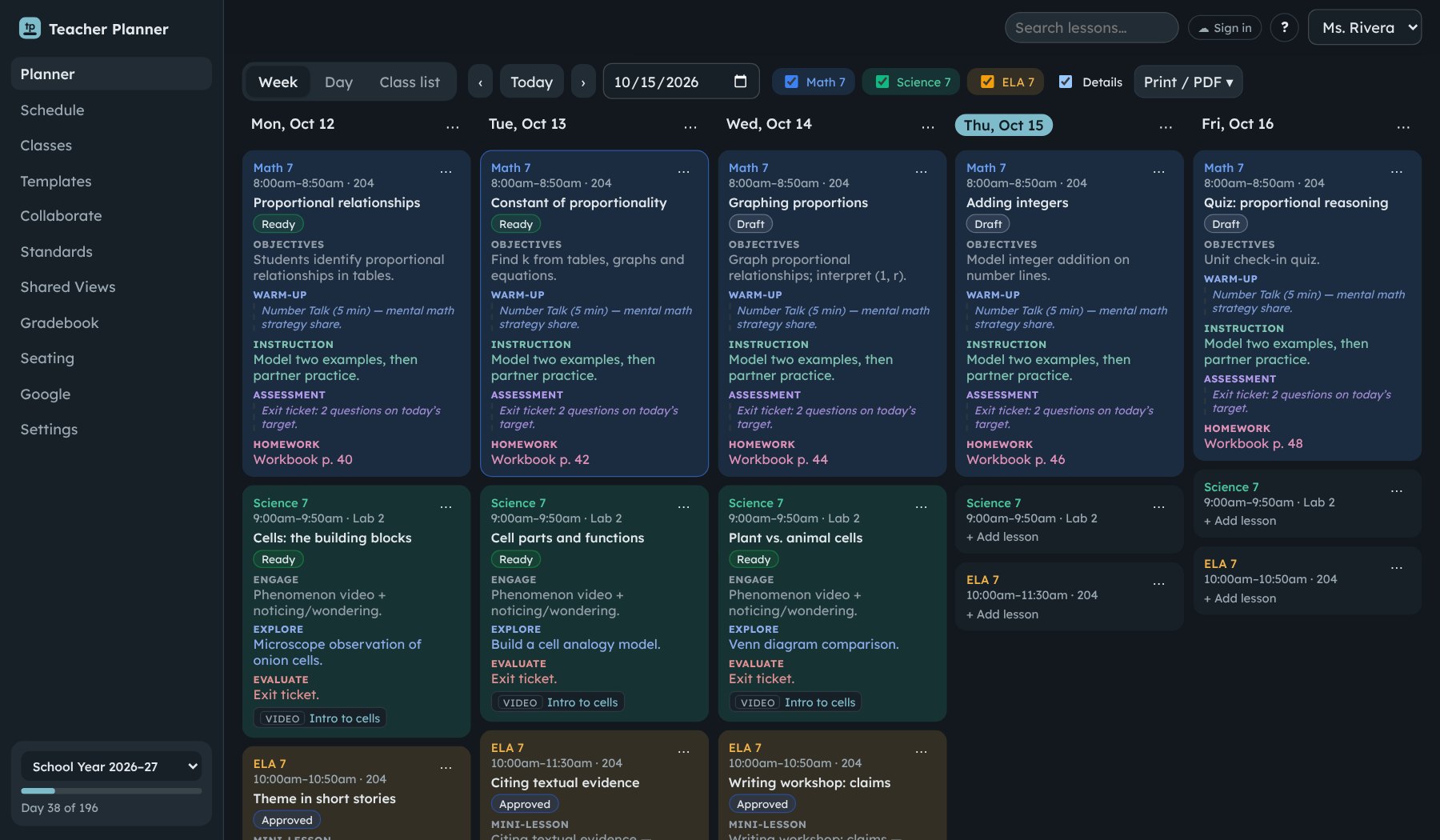Screen dimensions: 1440x840
Task: Switch to the Week view tab
Action: tap(278, 82)
